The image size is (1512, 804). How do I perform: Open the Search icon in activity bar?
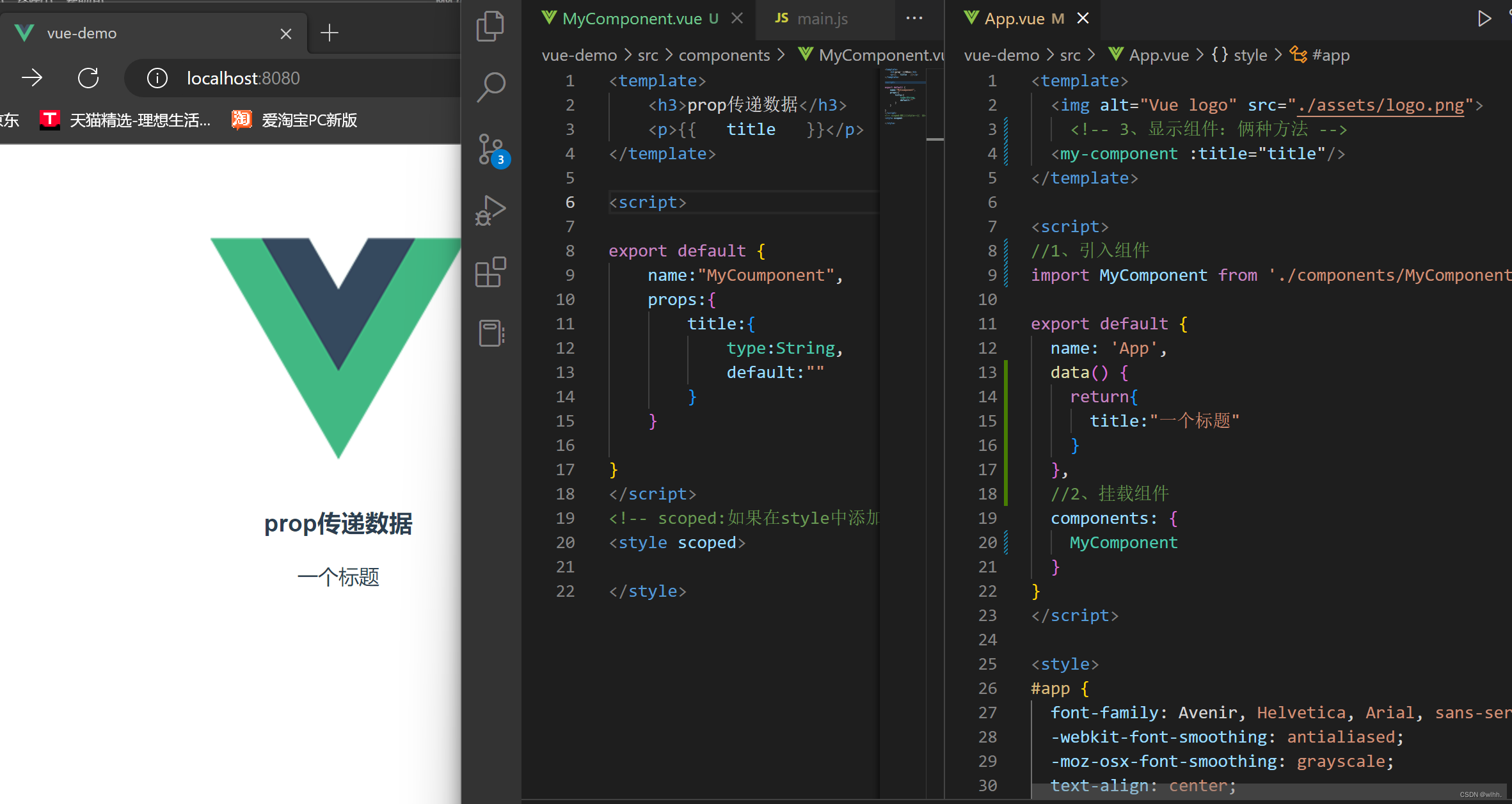pyautogui.click(x=491, y=88)
